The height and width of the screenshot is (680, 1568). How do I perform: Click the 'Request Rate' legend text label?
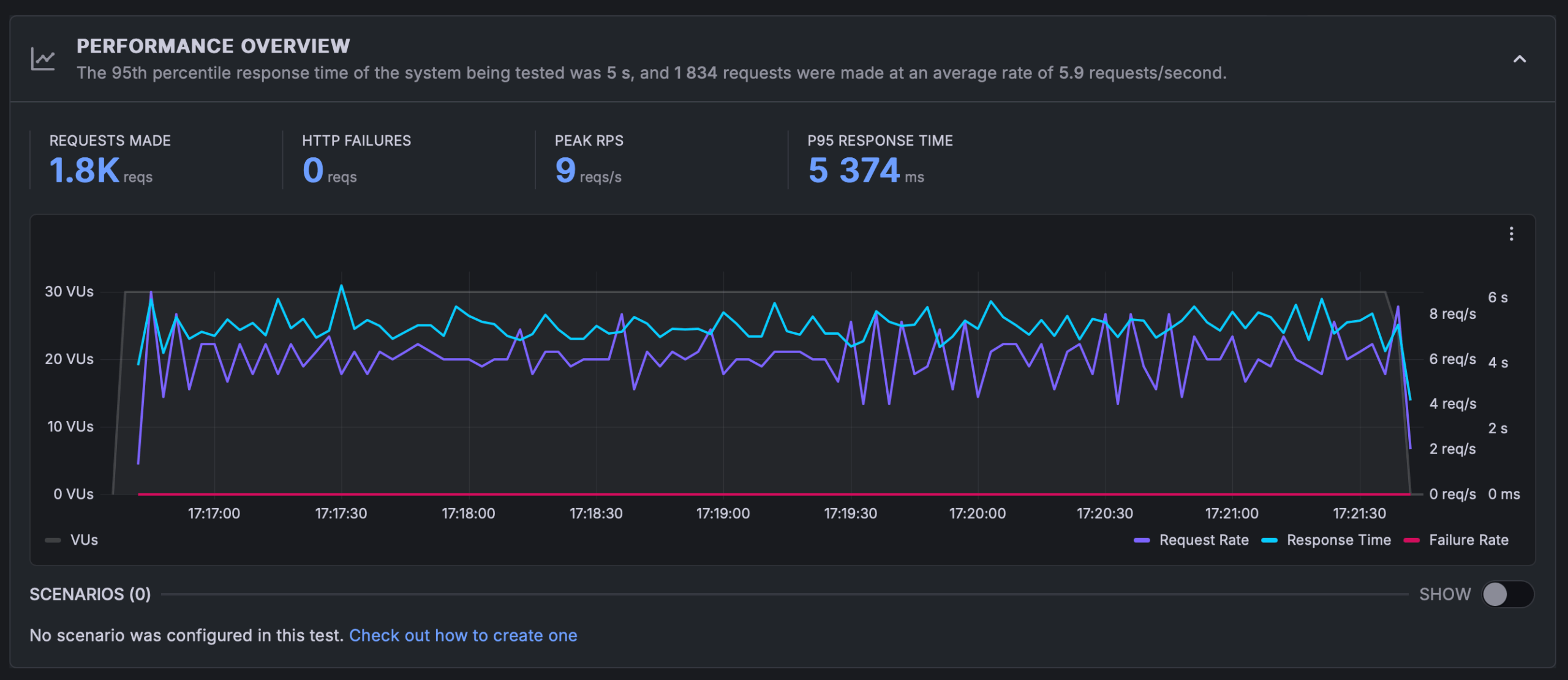1203,540
